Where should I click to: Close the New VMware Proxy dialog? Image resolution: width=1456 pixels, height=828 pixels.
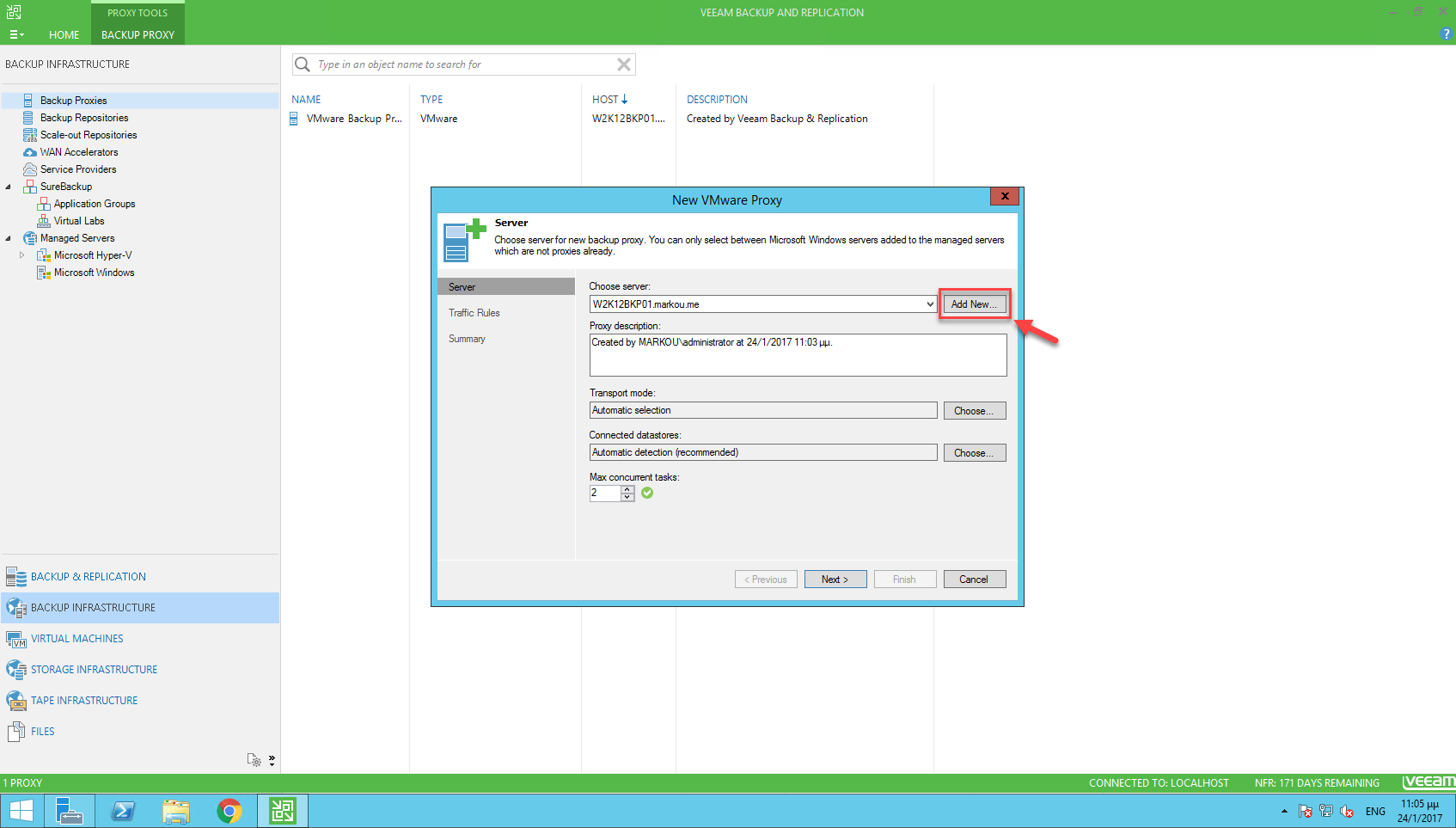1005,196
